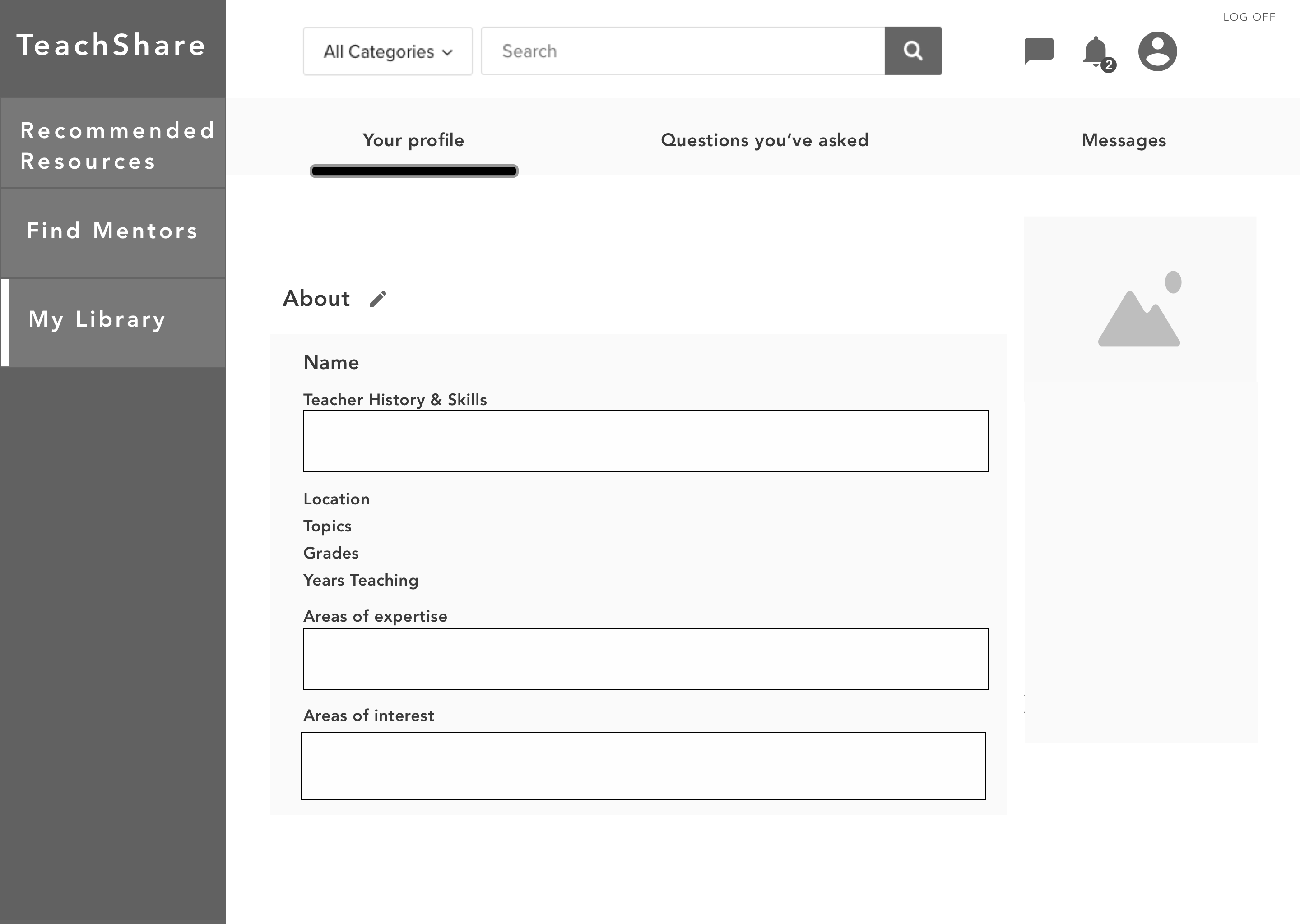Click the Teacher History & Skills text box
1300x924 pixels.
(645, 441)
